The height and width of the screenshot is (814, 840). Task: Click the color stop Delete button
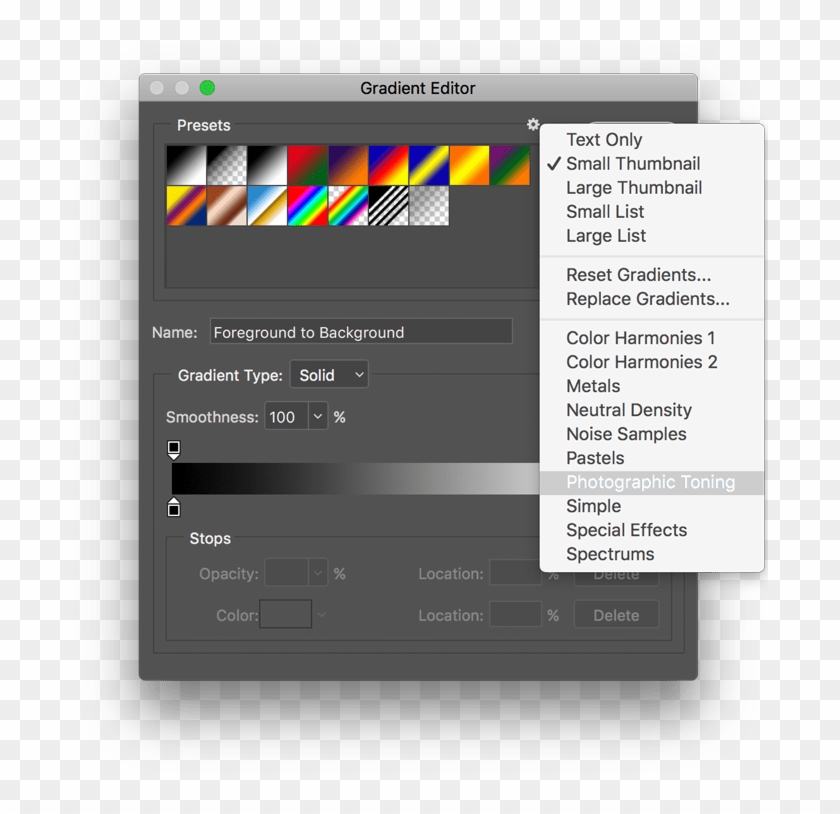pyautogui.click(x=616, y=615)
